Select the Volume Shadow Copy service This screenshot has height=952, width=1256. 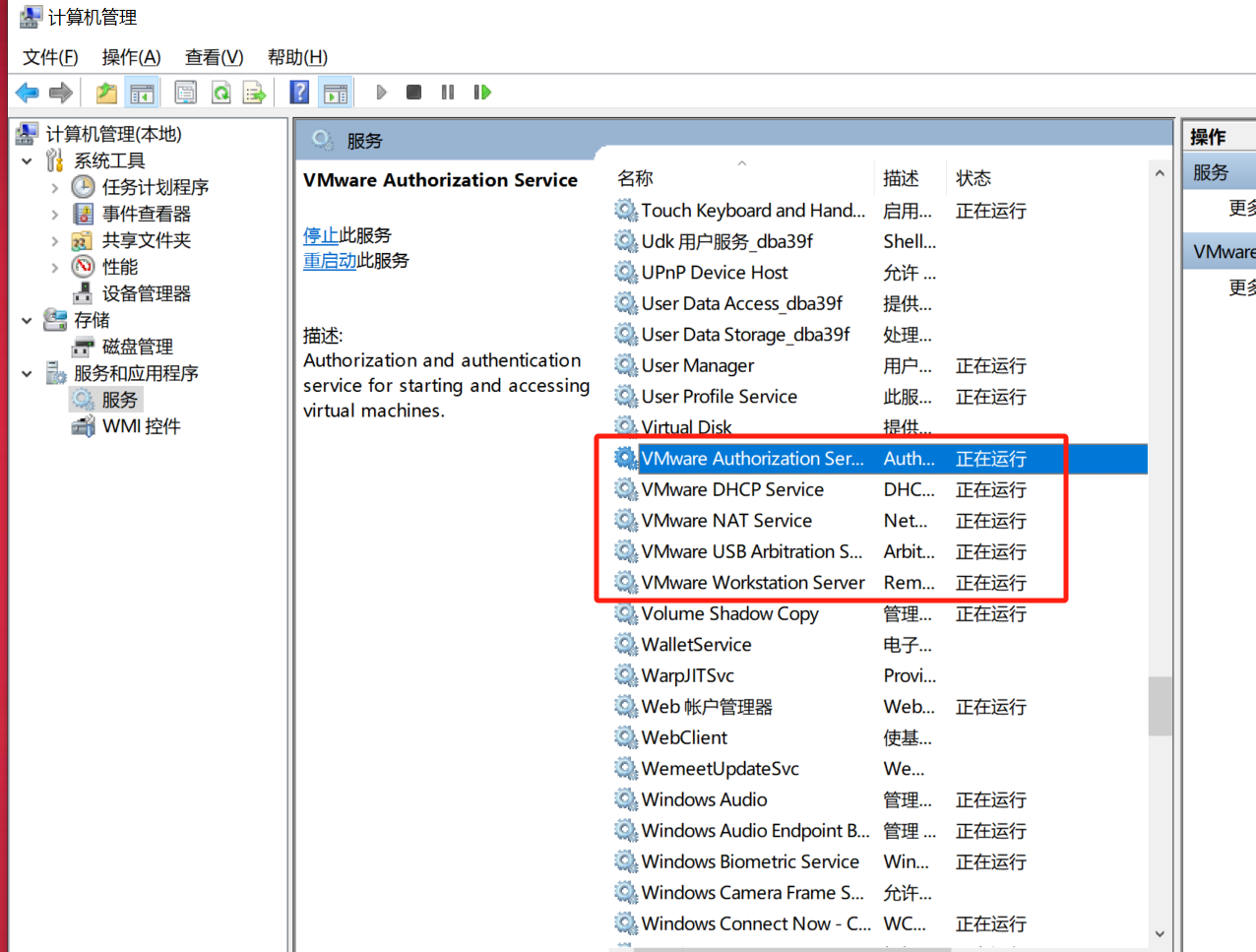[x=879, y=613]
